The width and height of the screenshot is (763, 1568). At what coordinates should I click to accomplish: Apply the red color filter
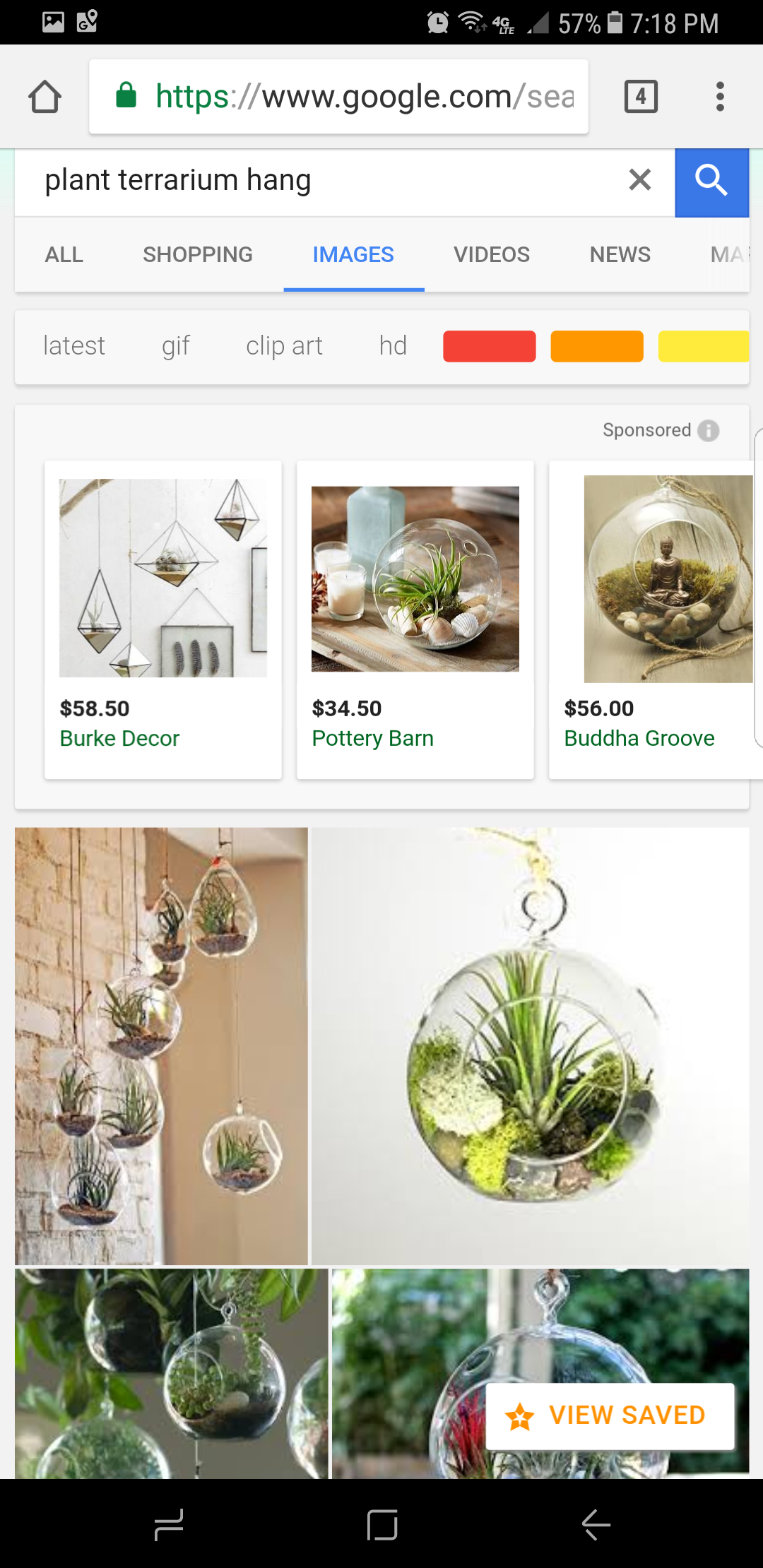coord(490,346)
